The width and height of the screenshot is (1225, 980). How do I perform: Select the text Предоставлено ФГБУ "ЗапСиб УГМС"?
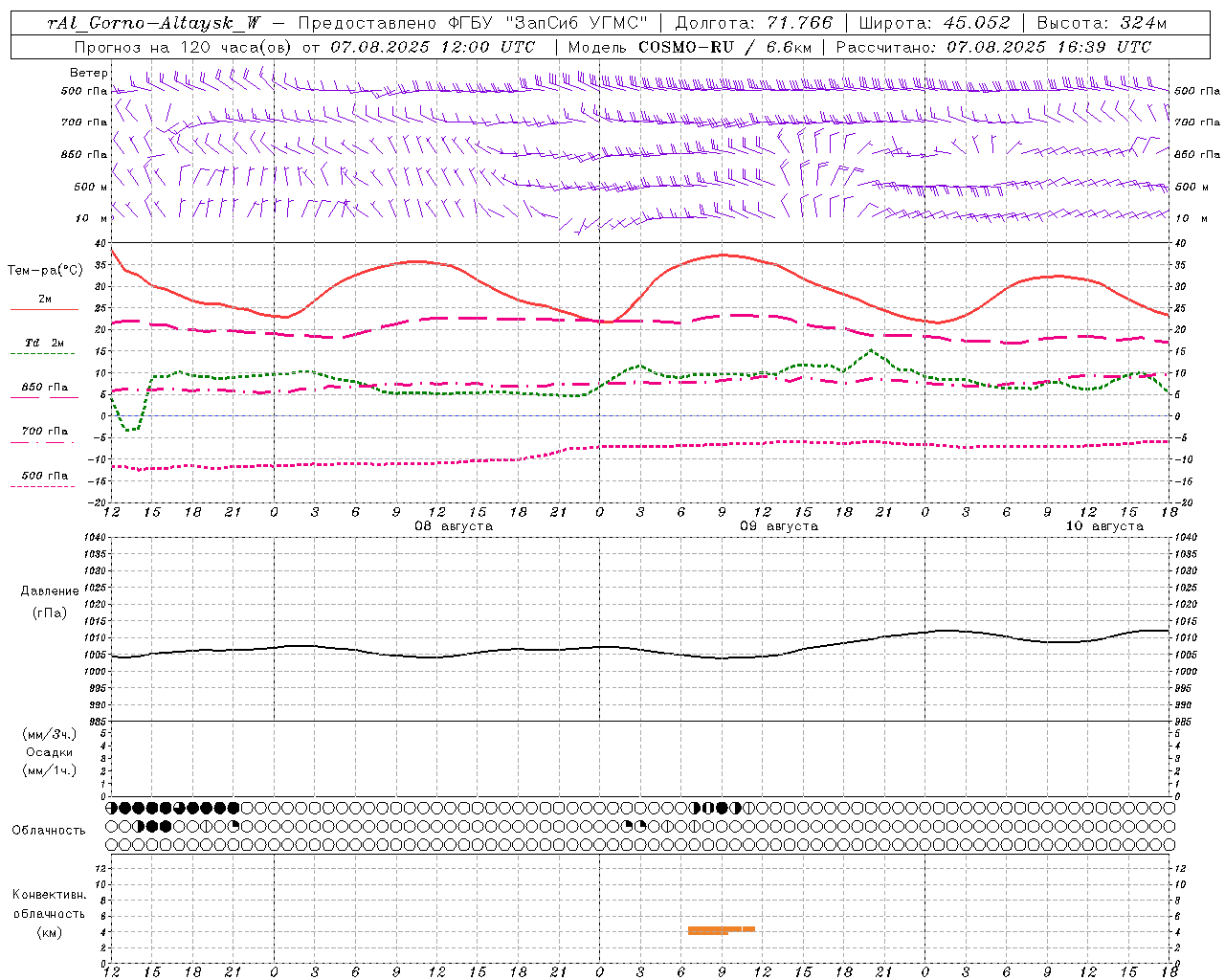point(474,23)
